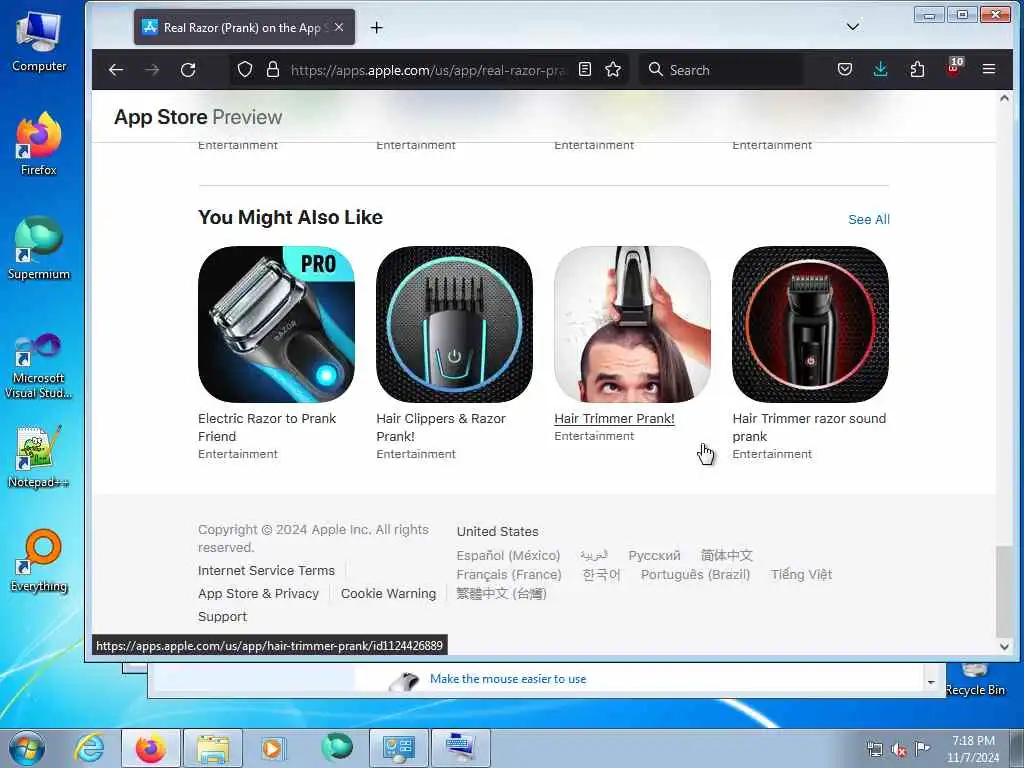Select the Microsoft Visual Studio desktop shortcut
Screen dimensions: 1024x768
[39, 366]
